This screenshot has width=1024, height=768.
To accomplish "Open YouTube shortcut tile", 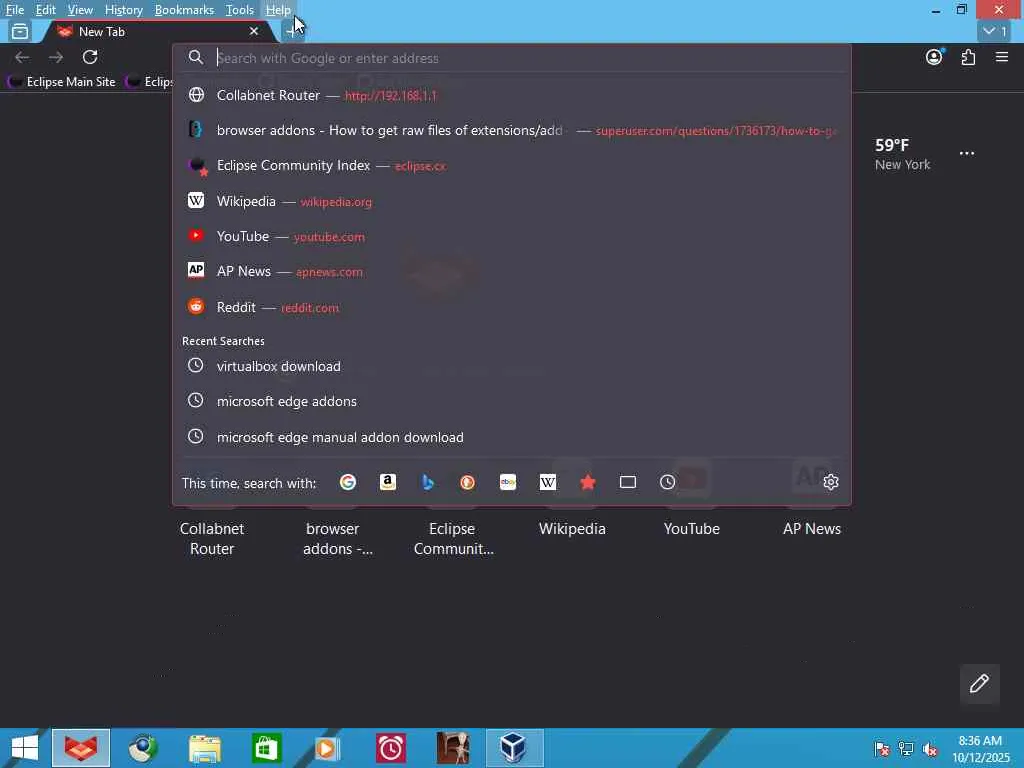I will click(x=692, y=529).
